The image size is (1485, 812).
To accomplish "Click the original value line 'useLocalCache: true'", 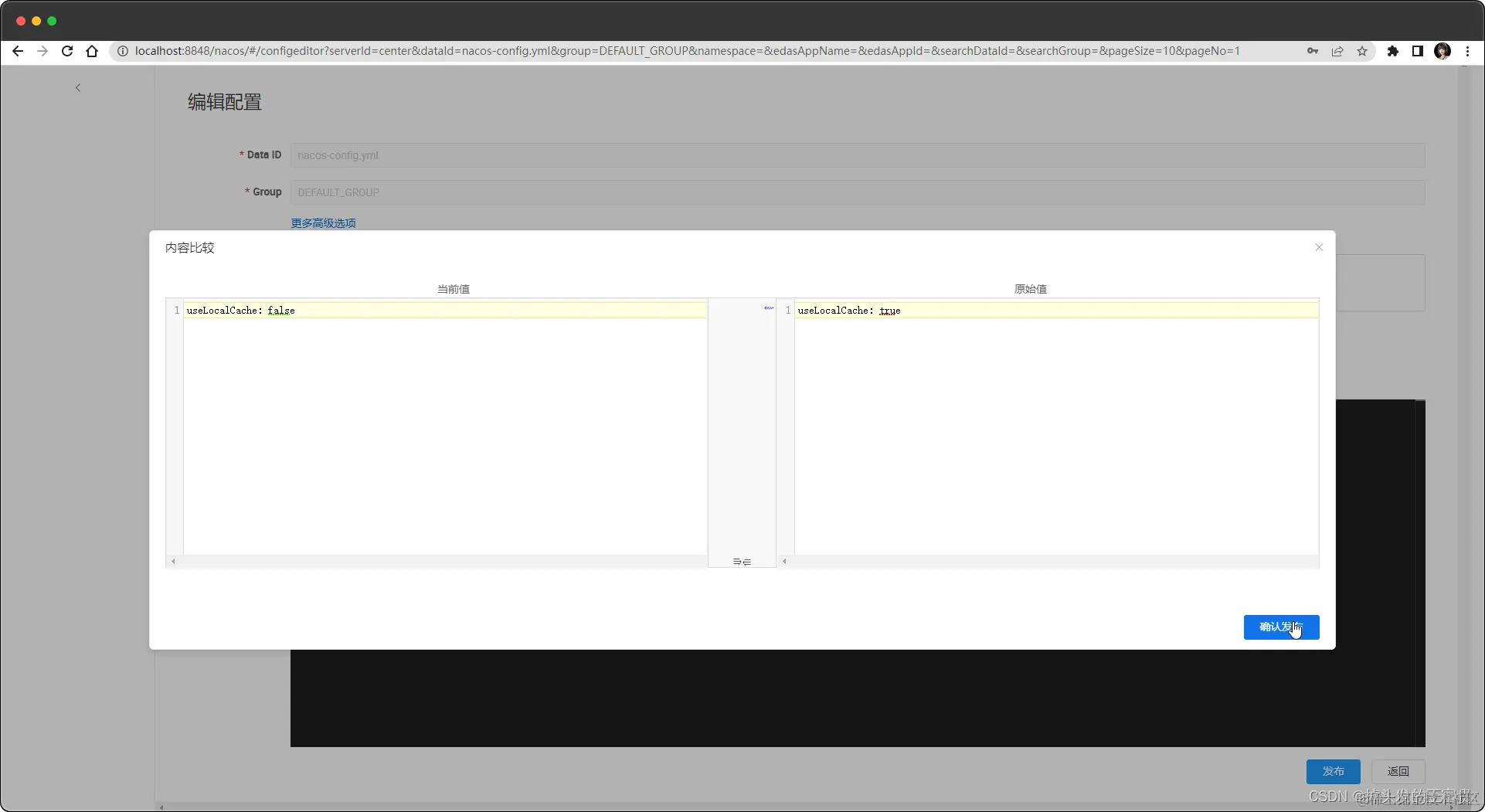I will [849, 311].
